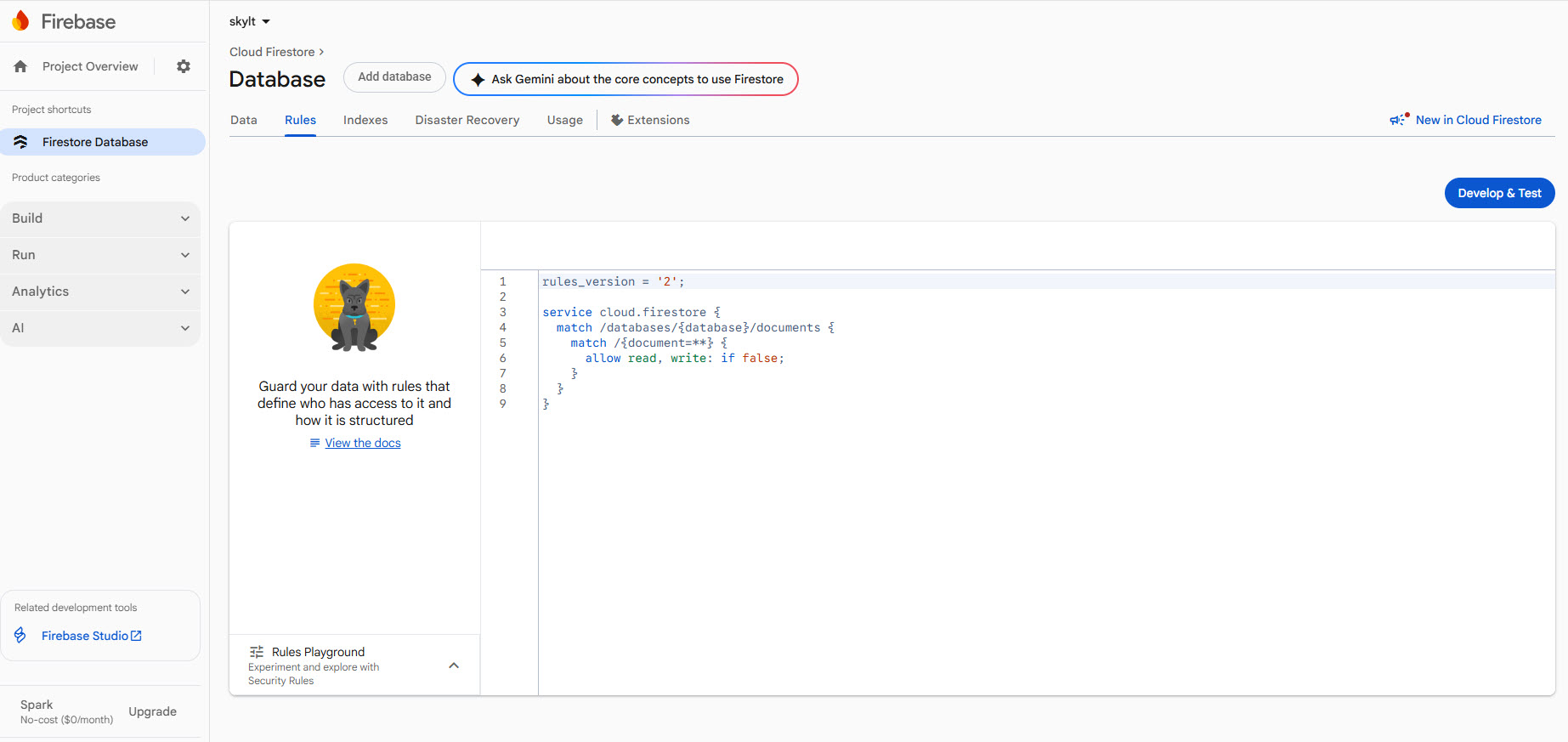Click the Firebase flame logo
The height and width of the screenshot is (742, 1568).
pyautogui.click(x=20, y=21)
